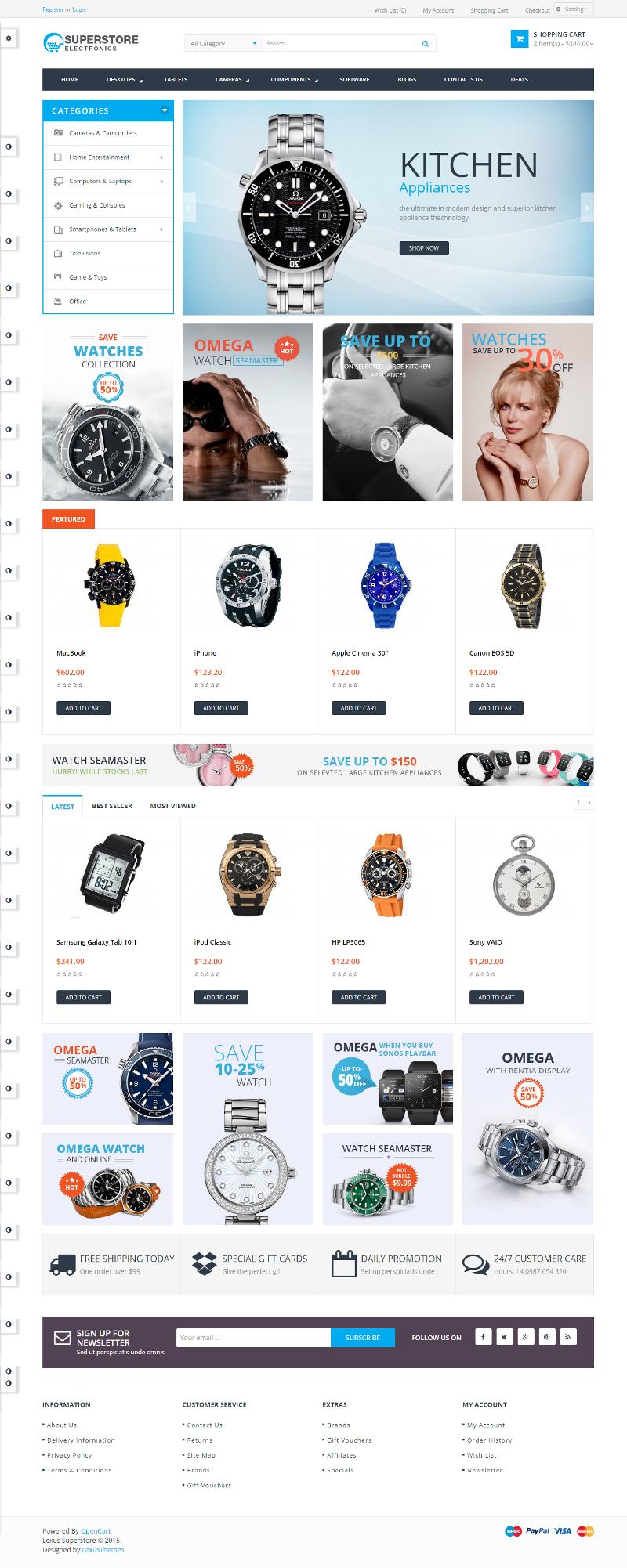Collapse the Categories panel arrow
627x1568 pixels.
click(165, 110)
